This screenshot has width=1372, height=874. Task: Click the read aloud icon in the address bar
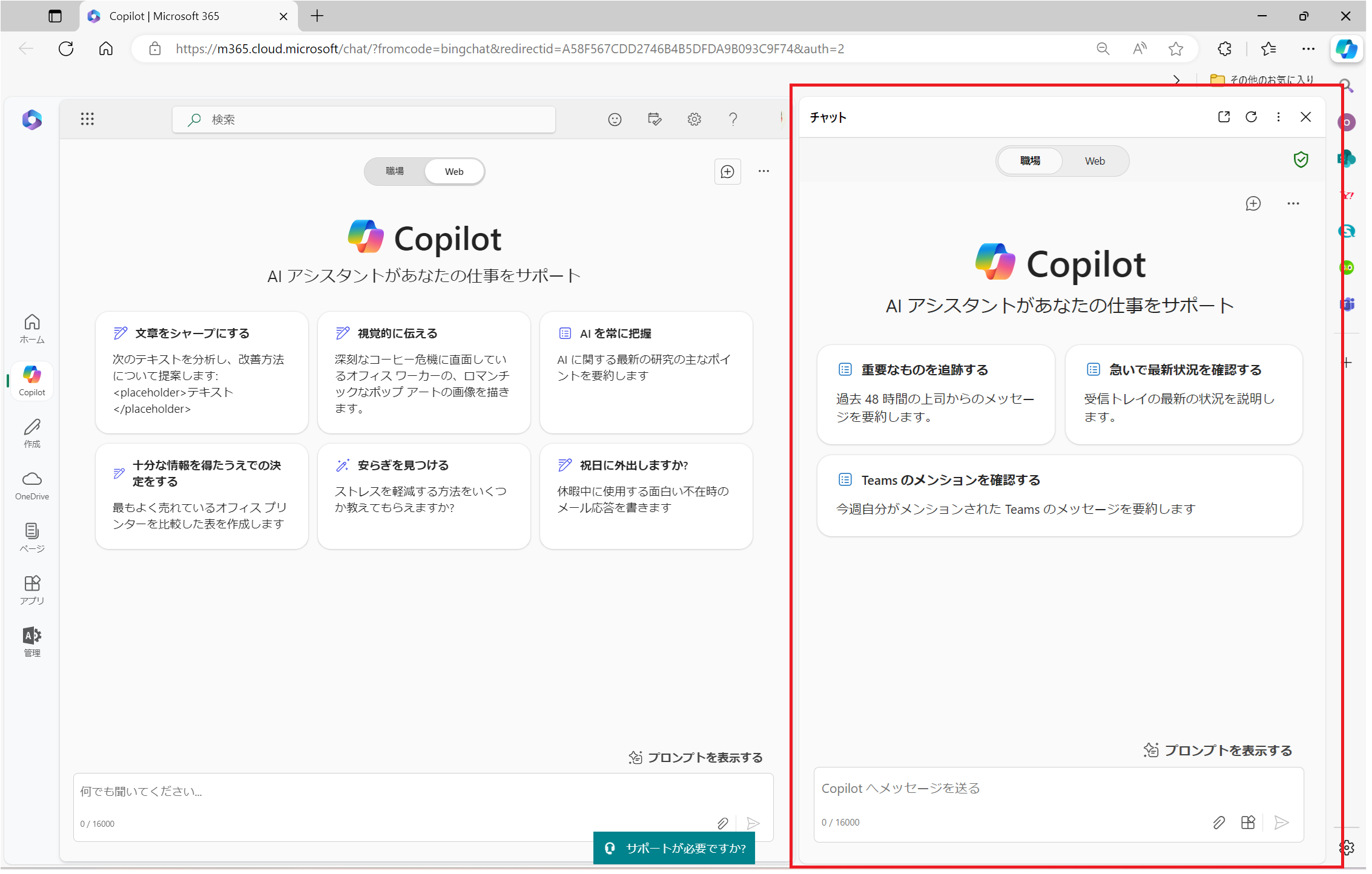[1139, 49]
